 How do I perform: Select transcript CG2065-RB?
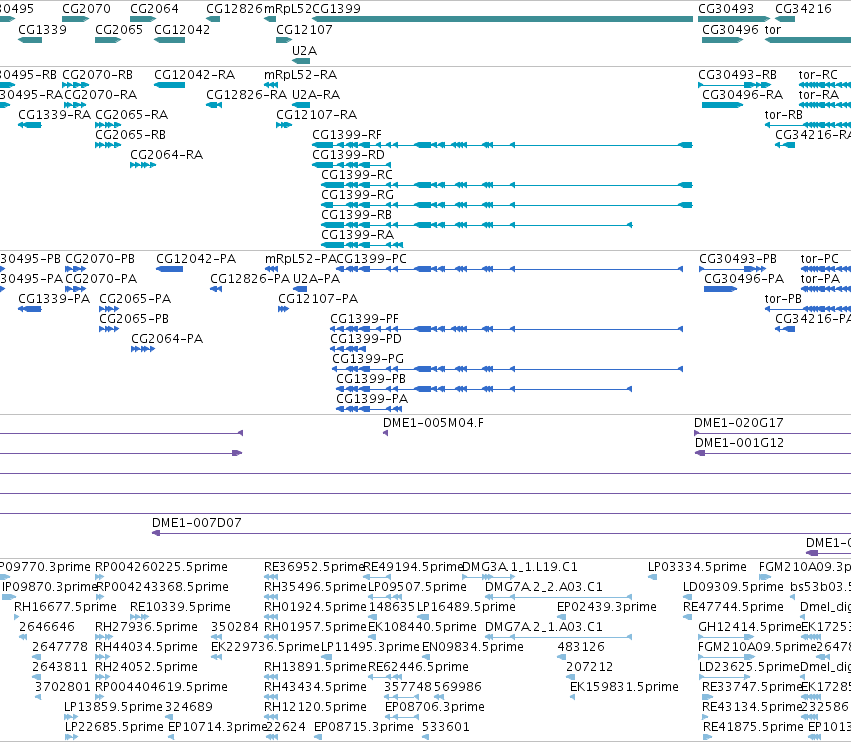pyautogui.click(x=130, y=135)
